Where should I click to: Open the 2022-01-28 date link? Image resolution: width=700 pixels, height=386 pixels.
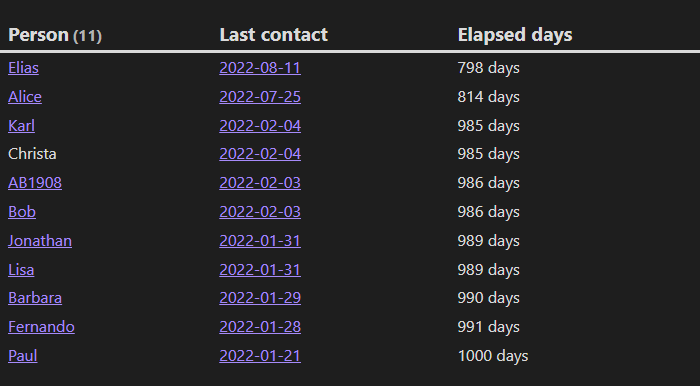tap(260, 327)
